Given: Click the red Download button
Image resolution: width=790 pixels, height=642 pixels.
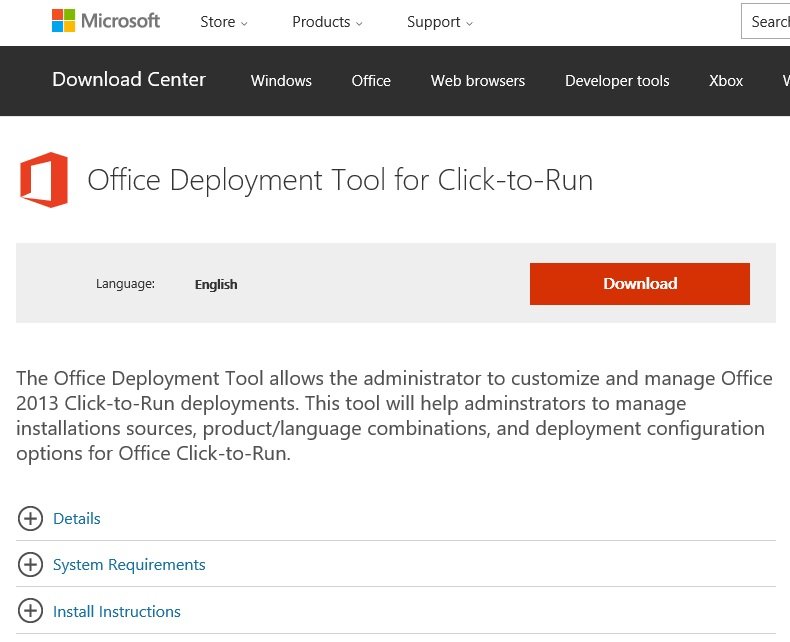Looking at the screenshot, I should pos(640,284).
